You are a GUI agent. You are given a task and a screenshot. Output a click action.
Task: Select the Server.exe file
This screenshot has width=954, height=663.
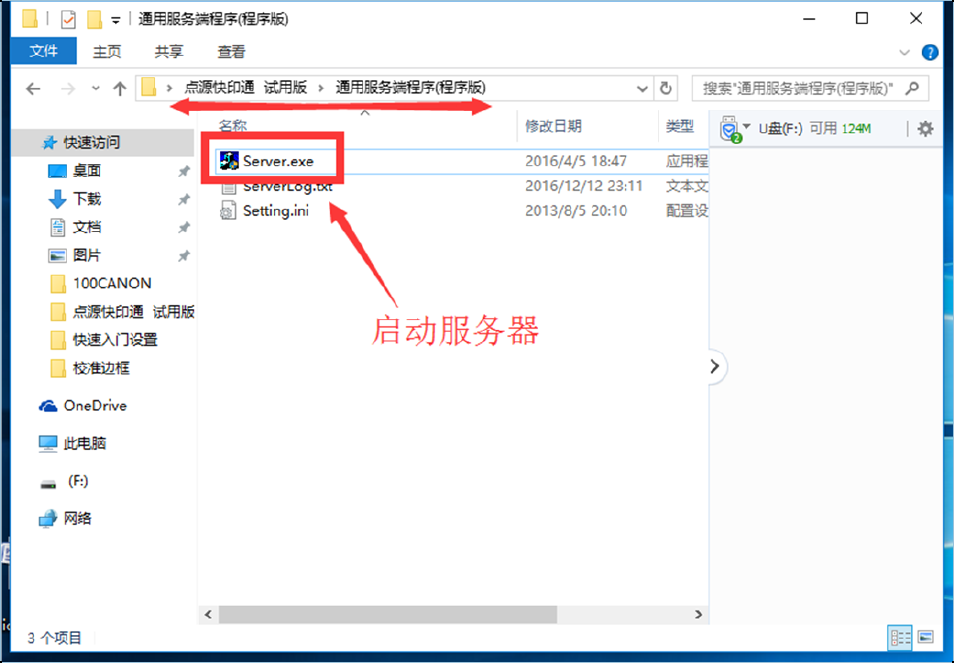(x=277, y=161)
